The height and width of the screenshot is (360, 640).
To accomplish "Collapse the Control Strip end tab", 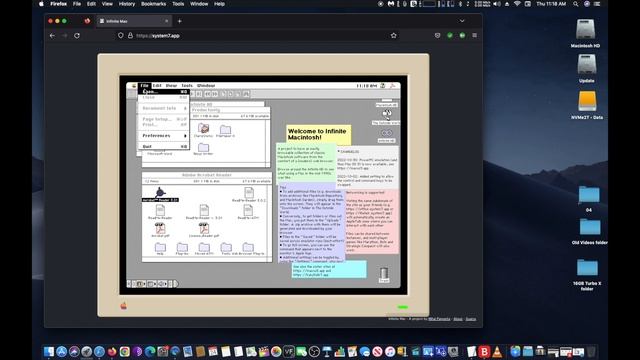I will 176,284.
